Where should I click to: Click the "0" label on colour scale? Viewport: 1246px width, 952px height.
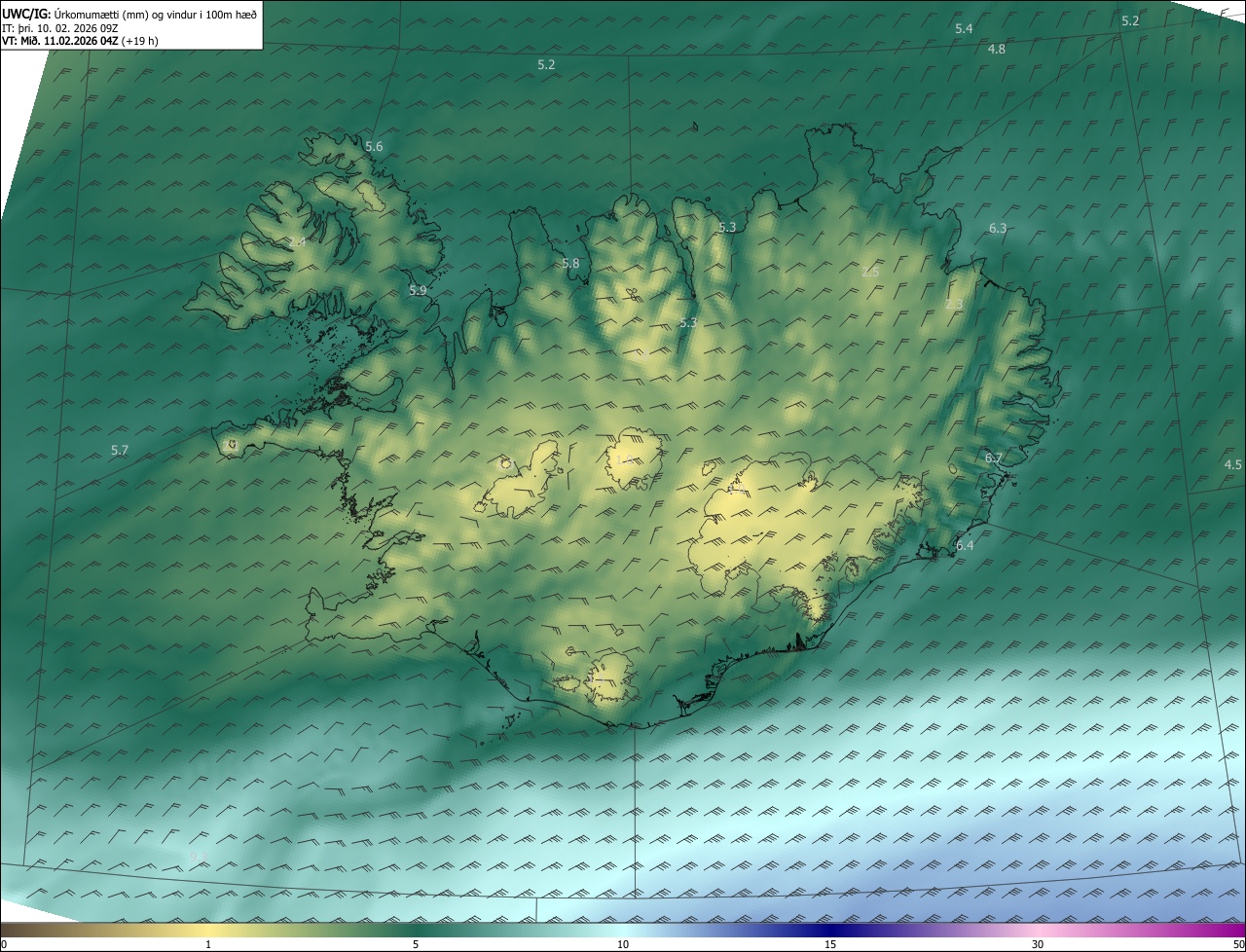tap(4, 944)
